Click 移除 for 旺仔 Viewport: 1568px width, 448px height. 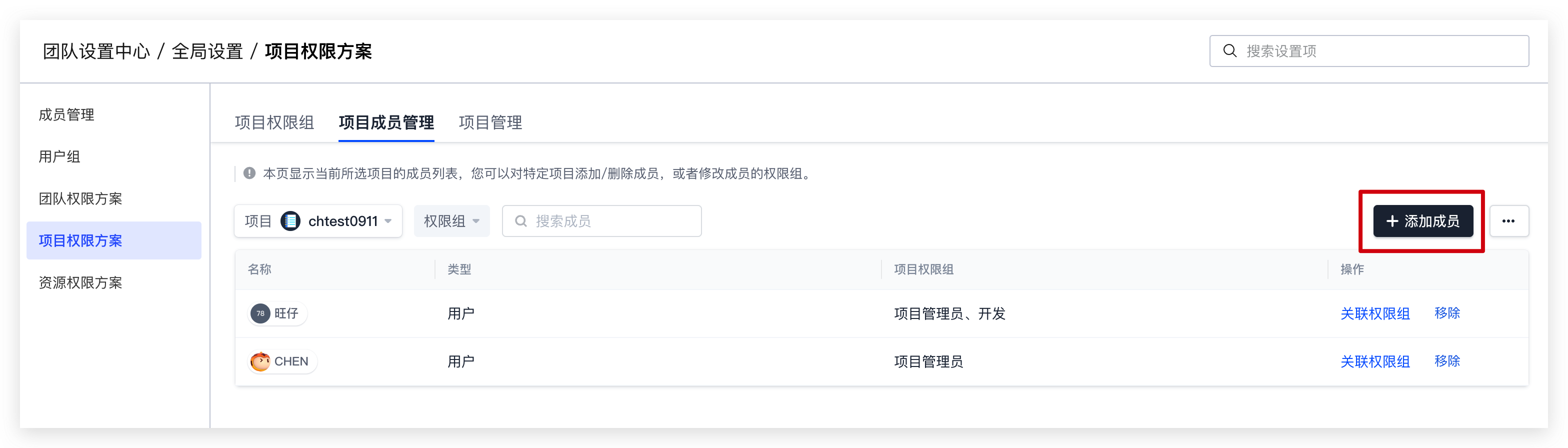(x=1447, y=313)
